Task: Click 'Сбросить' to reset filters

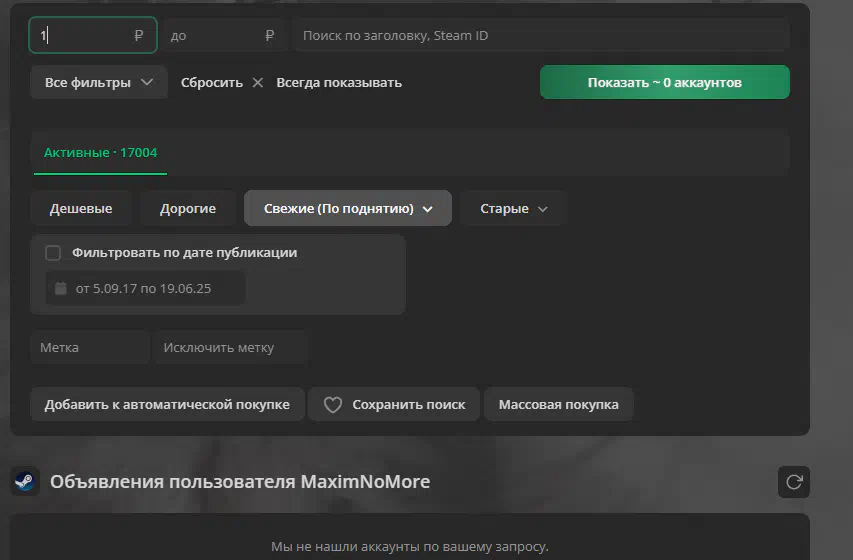Action: tap(212, 83)
